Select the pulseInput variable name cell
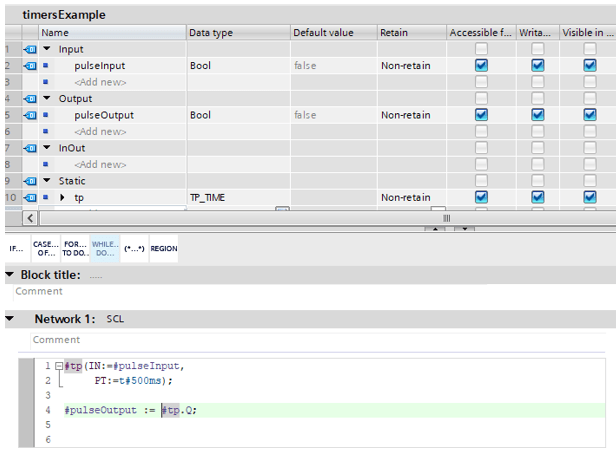616x452 pixels. click(100, 66)
